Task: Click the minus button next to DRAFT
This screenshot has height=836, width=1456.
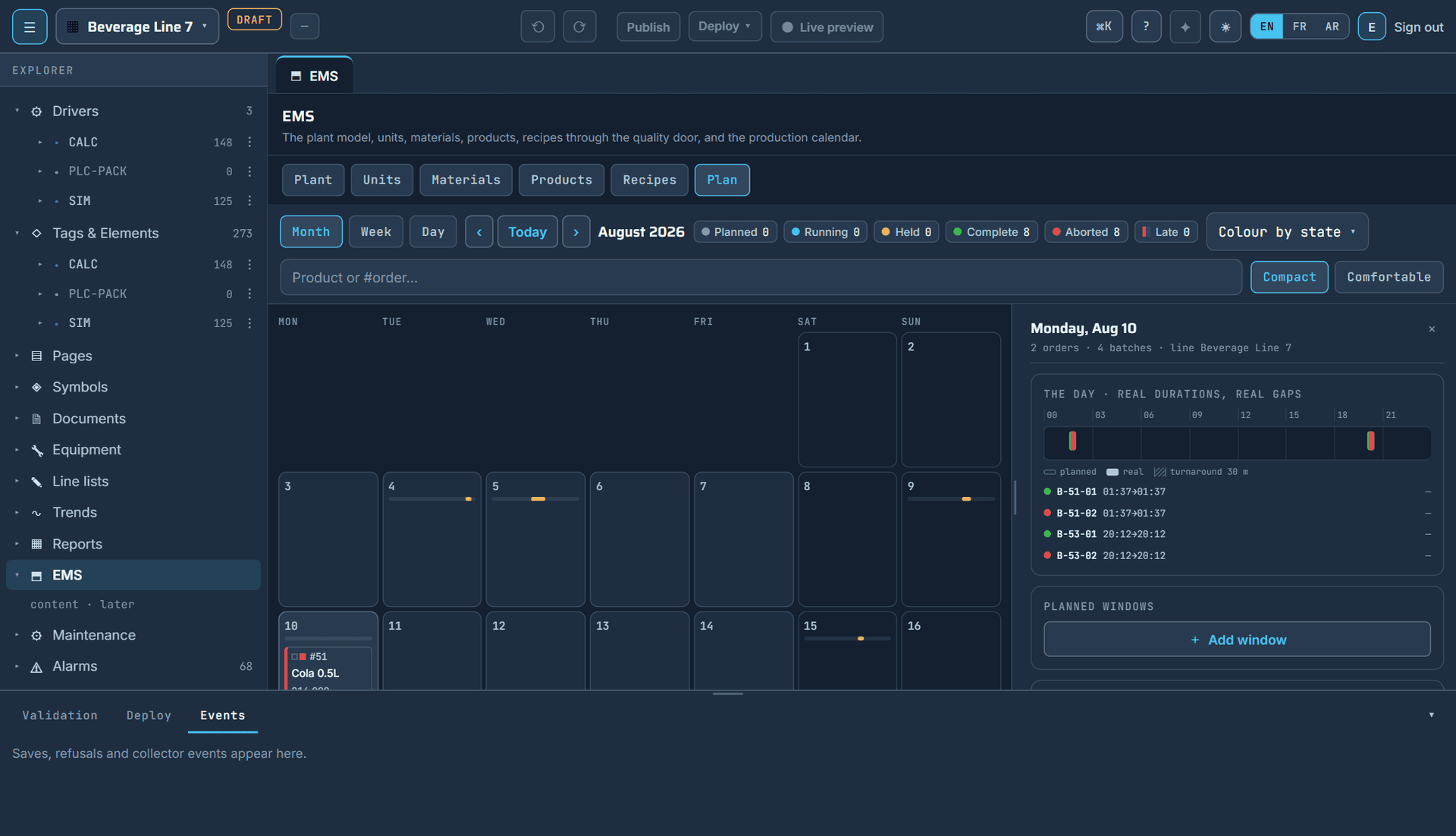Action: (305, 27)
